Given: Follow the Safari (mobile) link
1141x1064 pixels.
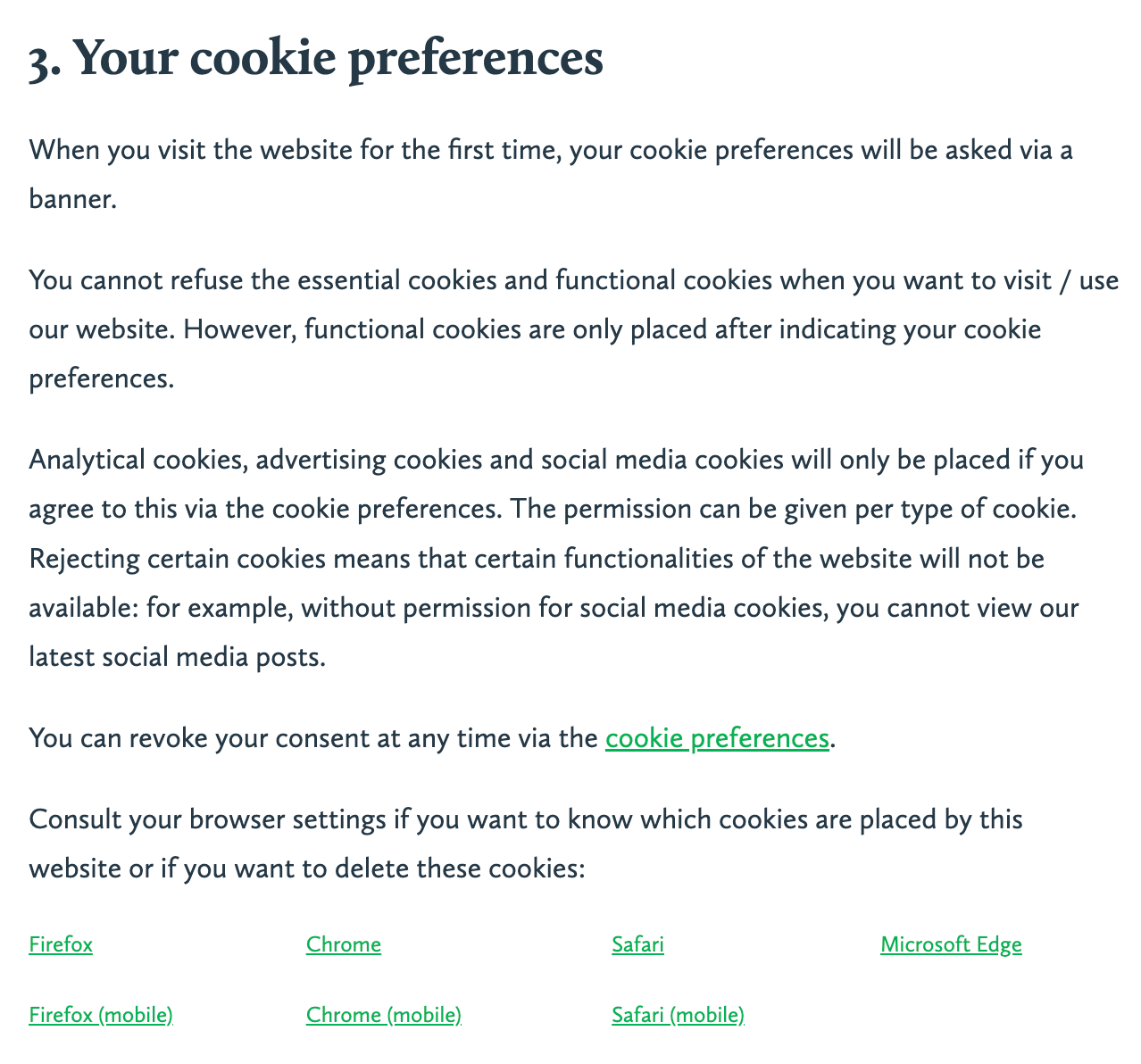Looking at the screenshot, I should pyautogui.click(x=678, y=1015).
